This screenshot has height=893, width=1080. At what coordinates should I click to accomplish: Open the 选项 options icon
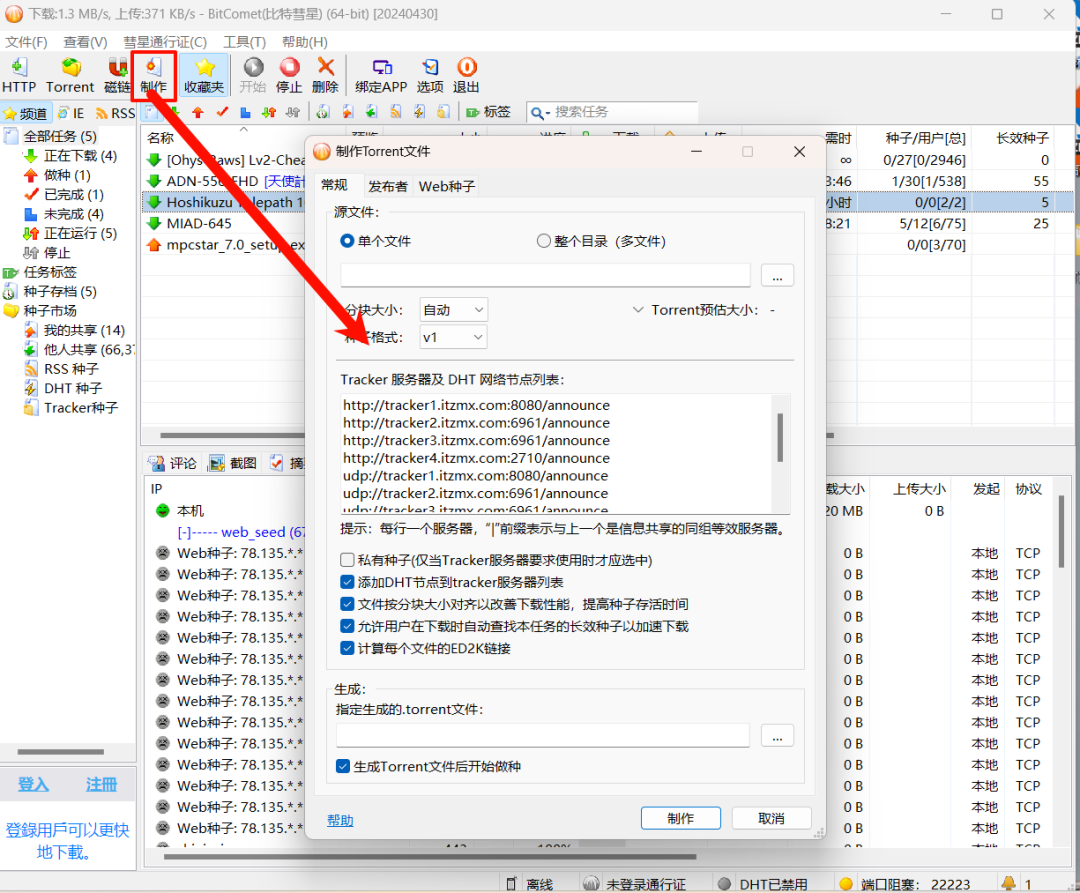tap(430, 74)
